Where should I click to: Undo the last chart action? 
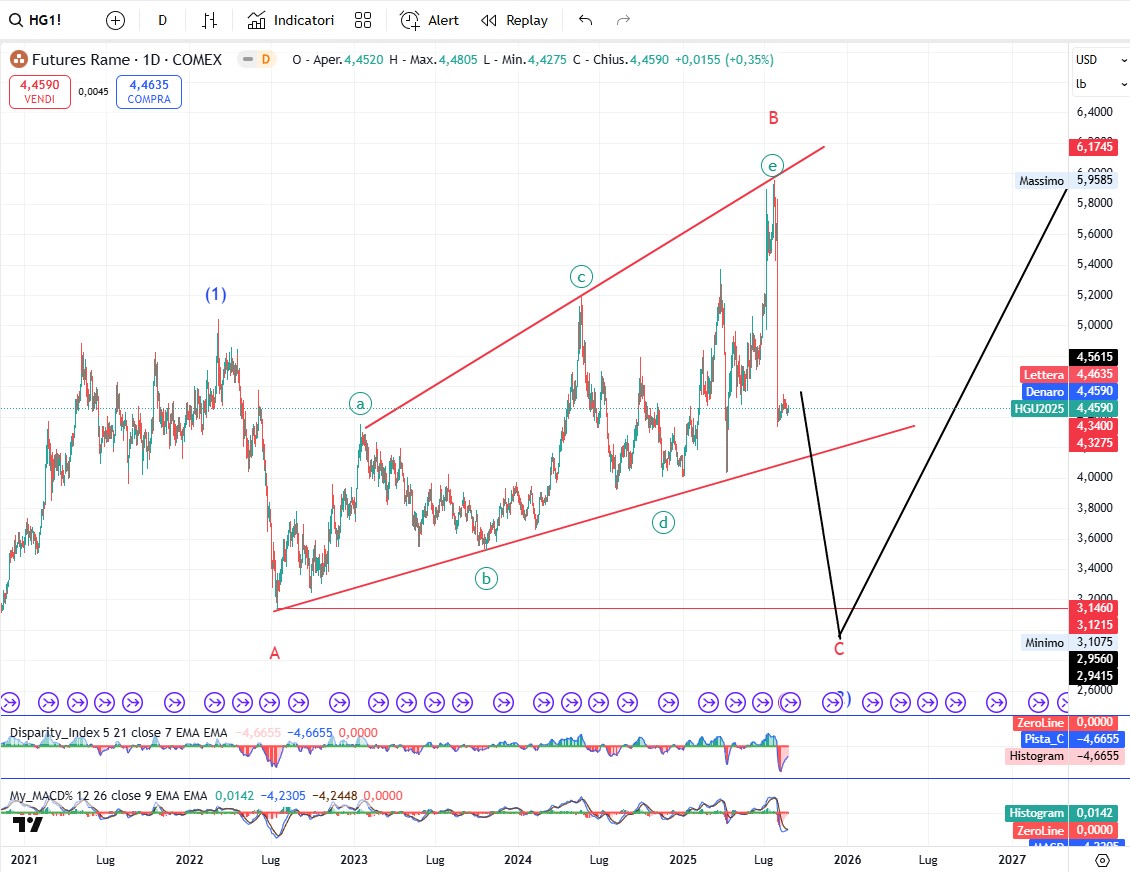pyautogui.click(x=585, y=20)
